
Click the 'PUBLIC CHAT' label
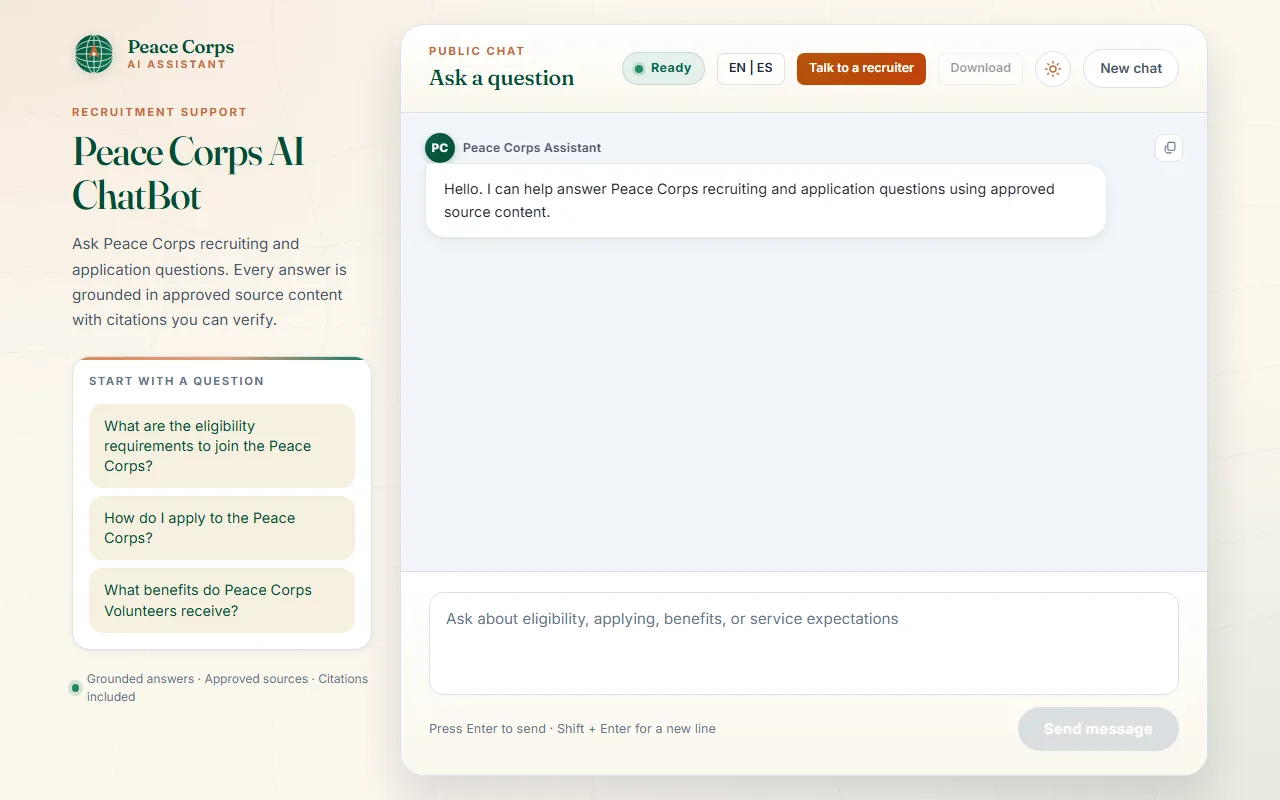tap(477, 51)
